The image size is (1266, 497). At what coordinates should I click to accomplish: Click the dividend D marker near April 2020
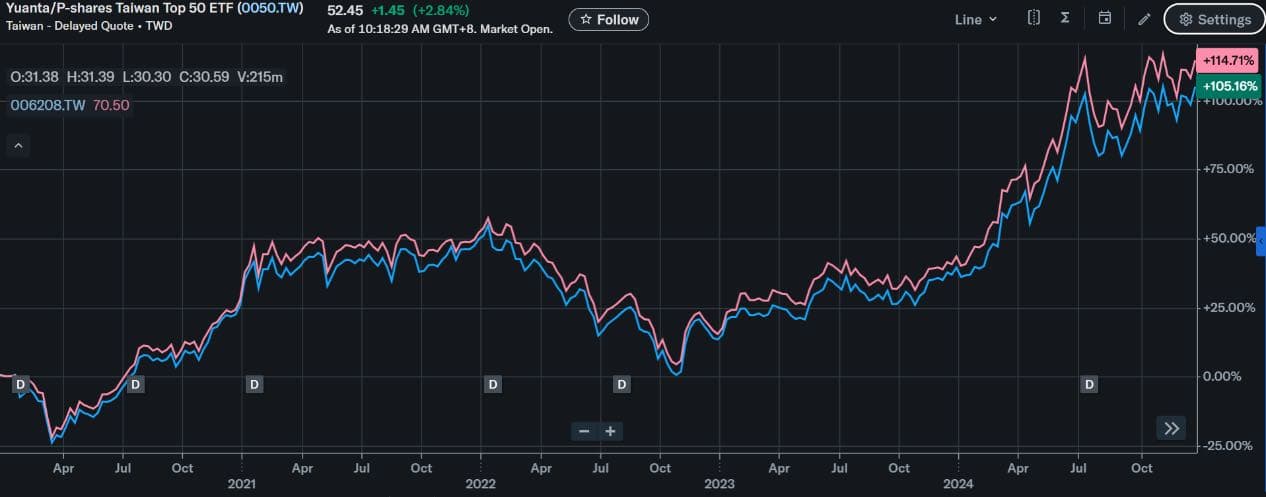(x=20, y=384)
